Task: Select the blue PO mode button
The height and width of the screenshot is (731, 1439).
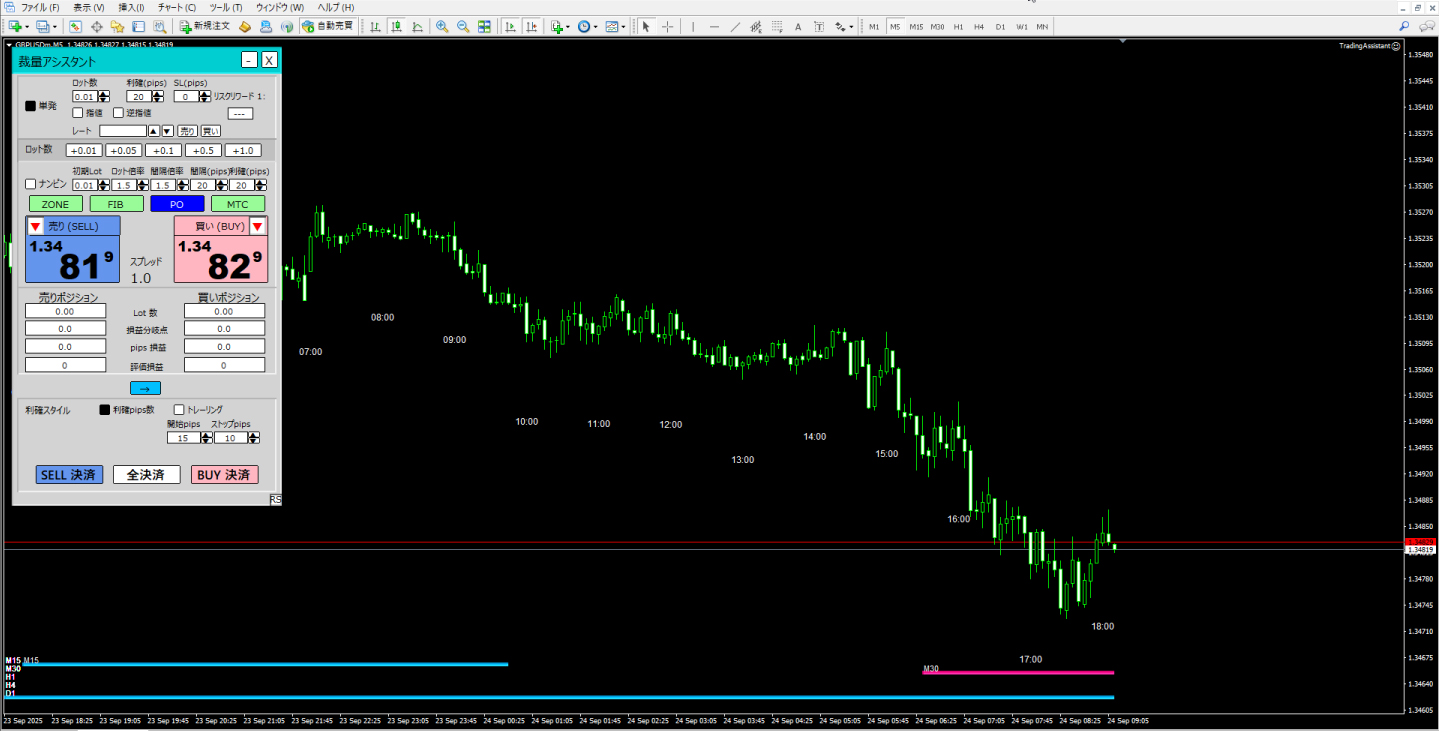Action: [x=177, y=204]
